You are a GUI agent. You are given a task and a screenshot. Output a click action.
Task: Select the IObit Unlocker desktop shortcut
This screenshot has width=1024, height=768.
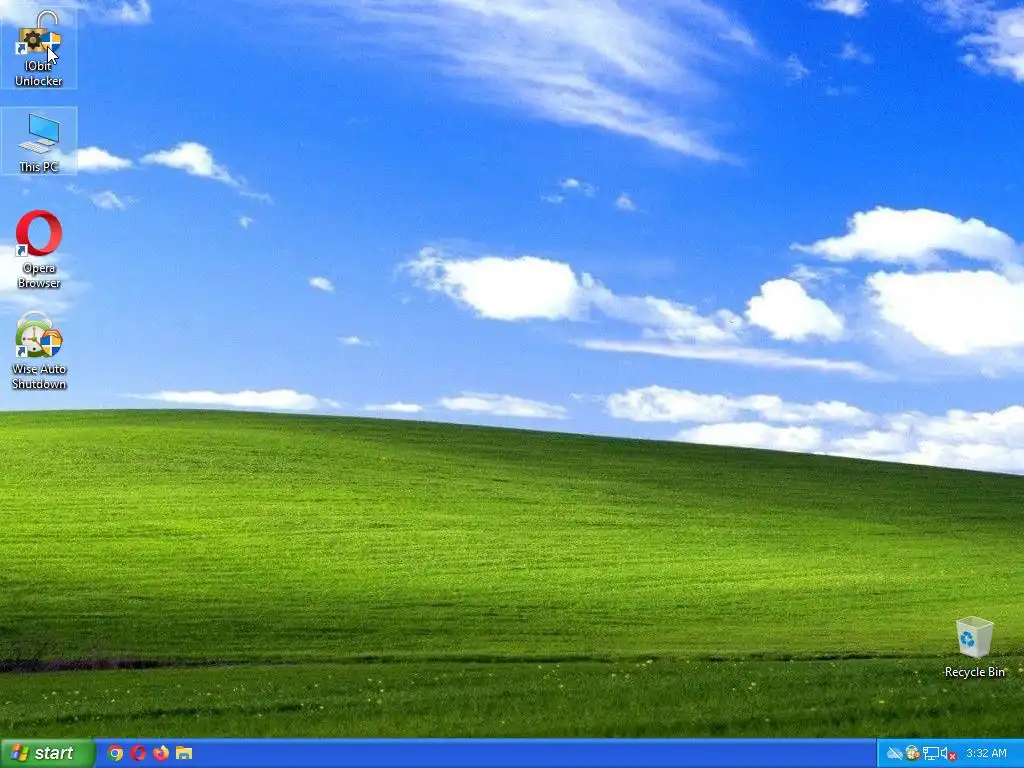[39, 49]
